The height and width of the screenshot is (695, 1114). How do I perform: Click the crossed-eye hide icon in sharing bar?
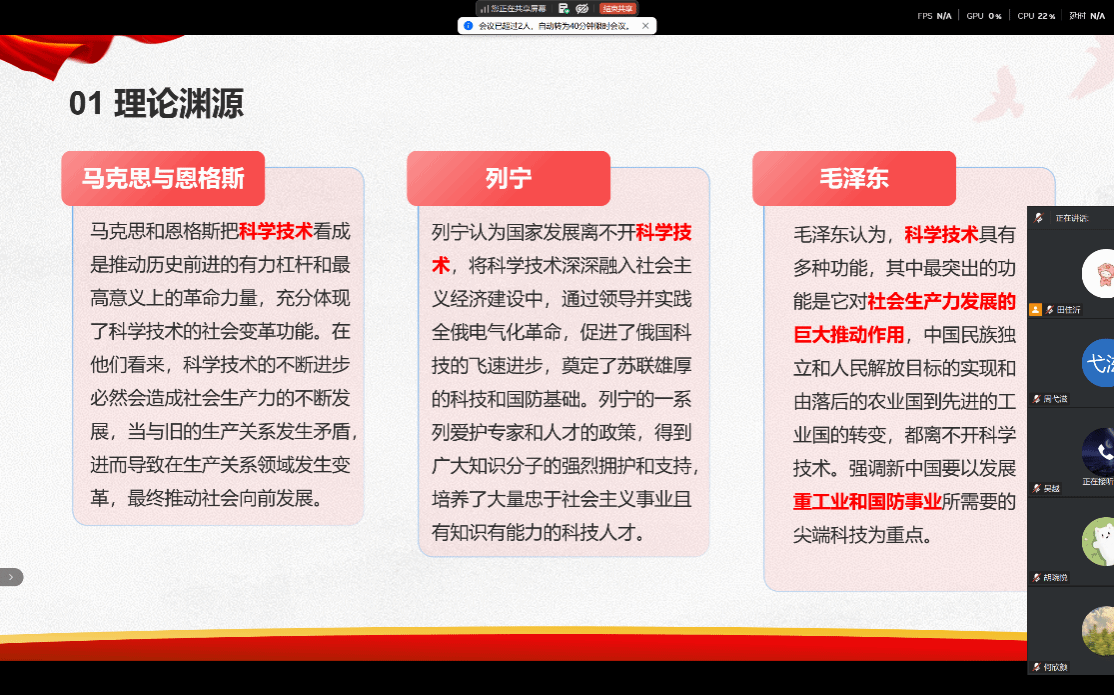[x=582, y=8]
